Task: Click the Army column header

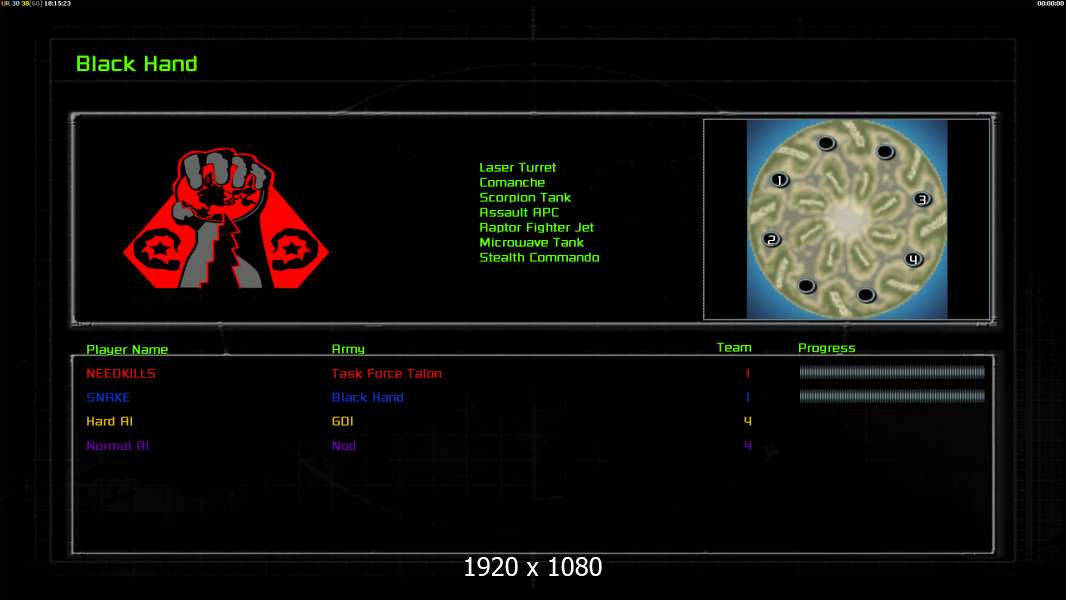Action: click(x=348, y=349)
